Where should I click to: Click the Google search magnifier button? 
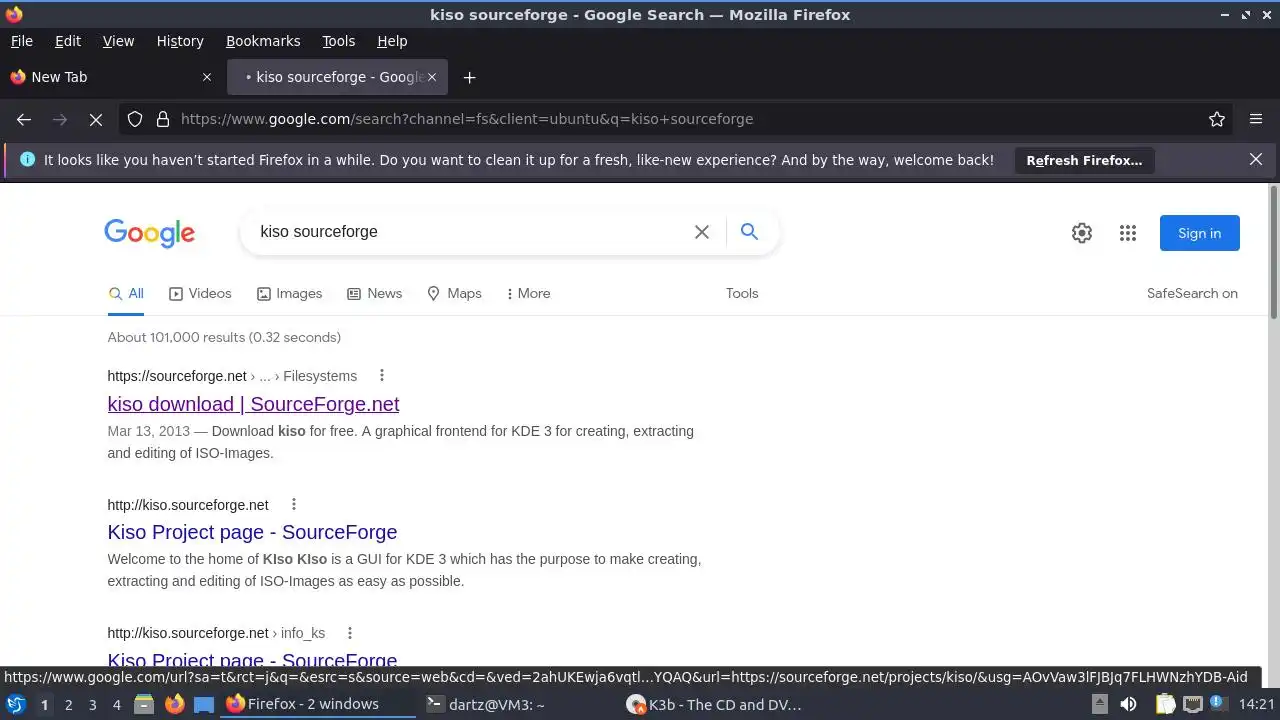(749, 232)
